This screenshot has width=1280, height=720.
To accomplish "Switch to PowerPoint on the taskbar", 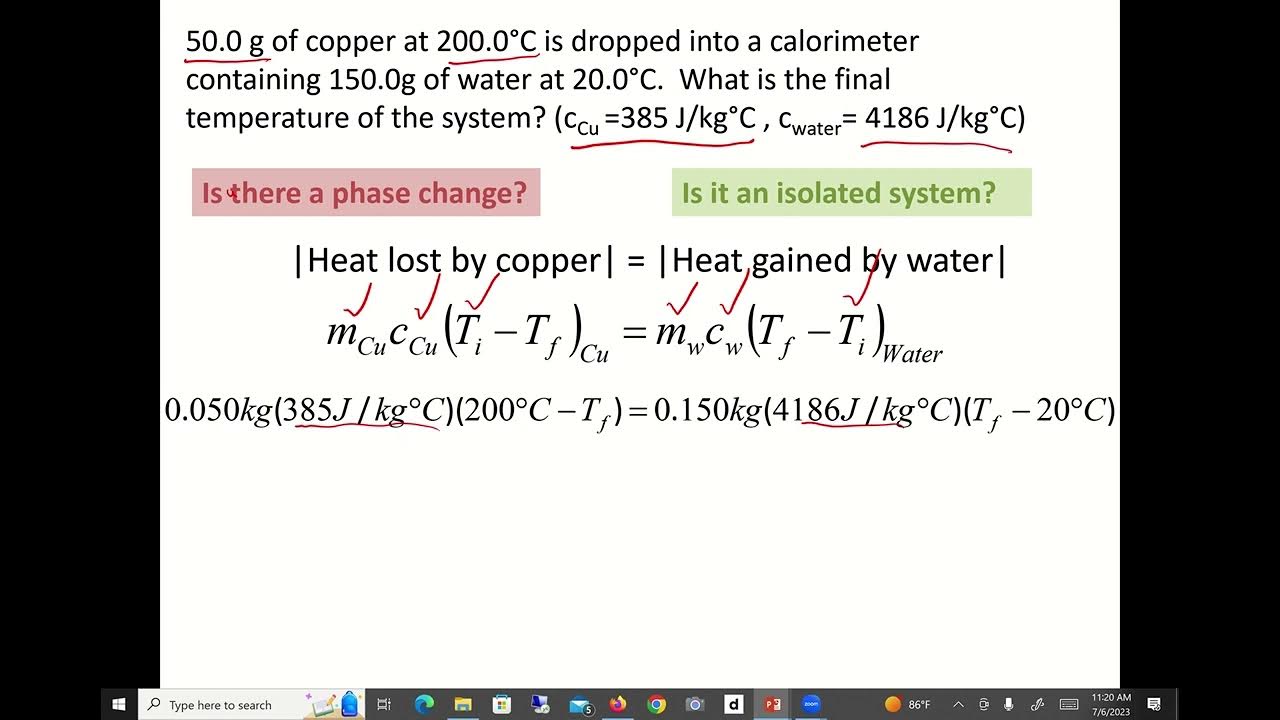I will [x=772, y=704].
